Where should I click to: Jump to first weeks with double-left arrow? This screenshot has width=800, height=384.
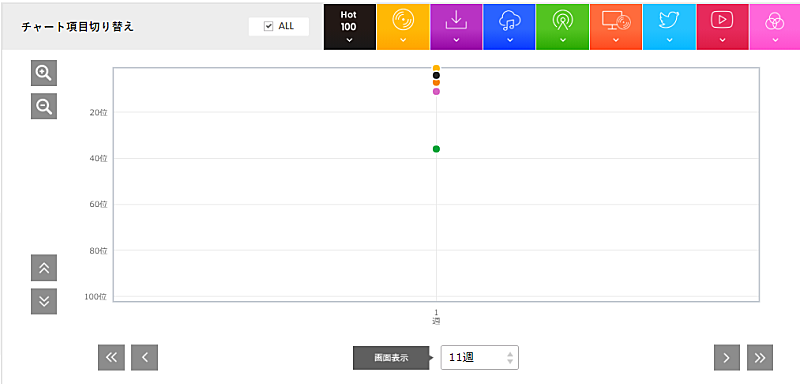(x=111, y=357)
